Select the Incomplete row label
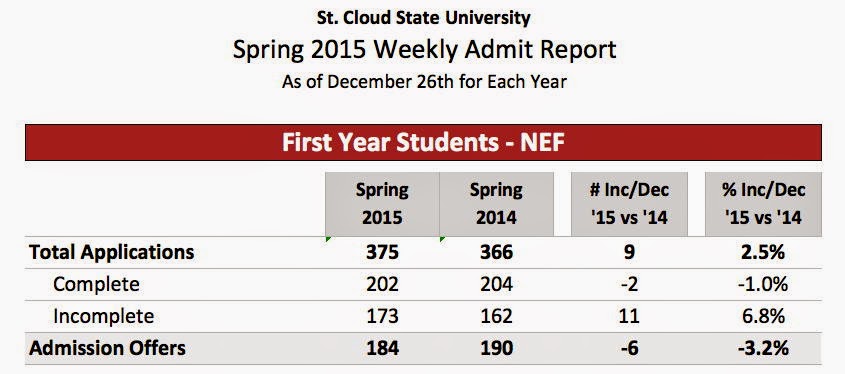Viewport: 845px width, 374px height. pos(103,316)
